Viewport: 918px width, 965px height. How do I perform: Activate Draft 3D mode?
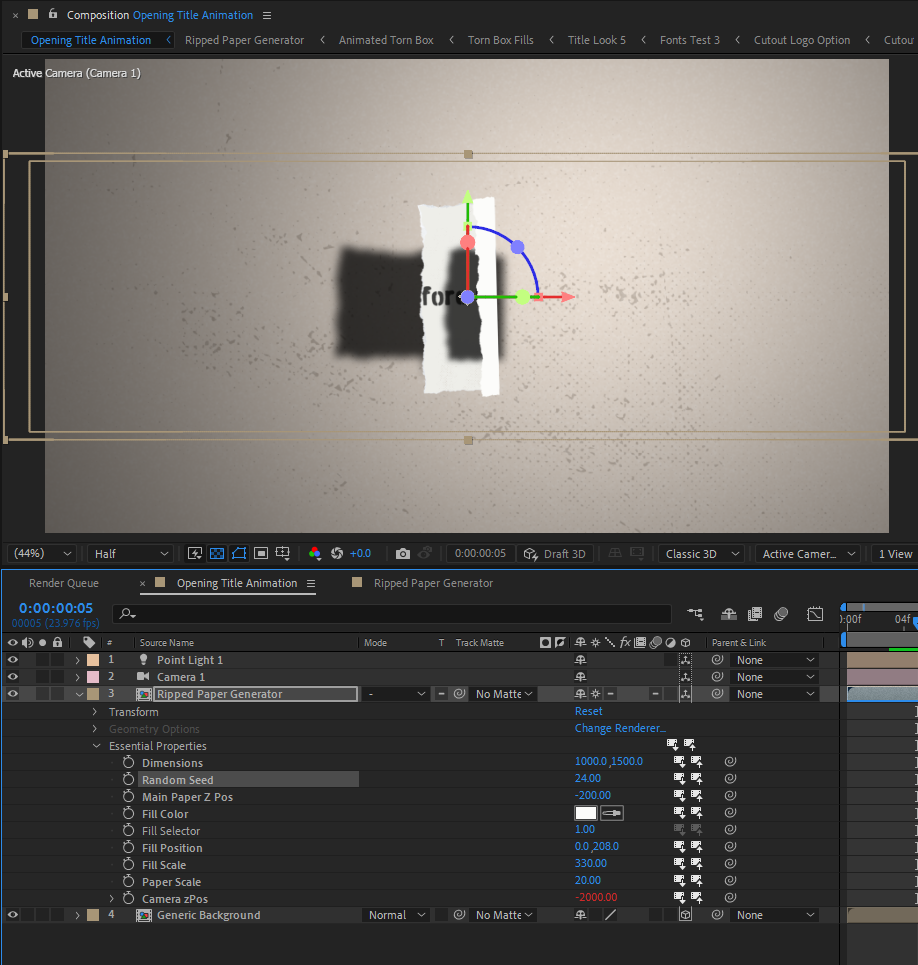(556, 553)
